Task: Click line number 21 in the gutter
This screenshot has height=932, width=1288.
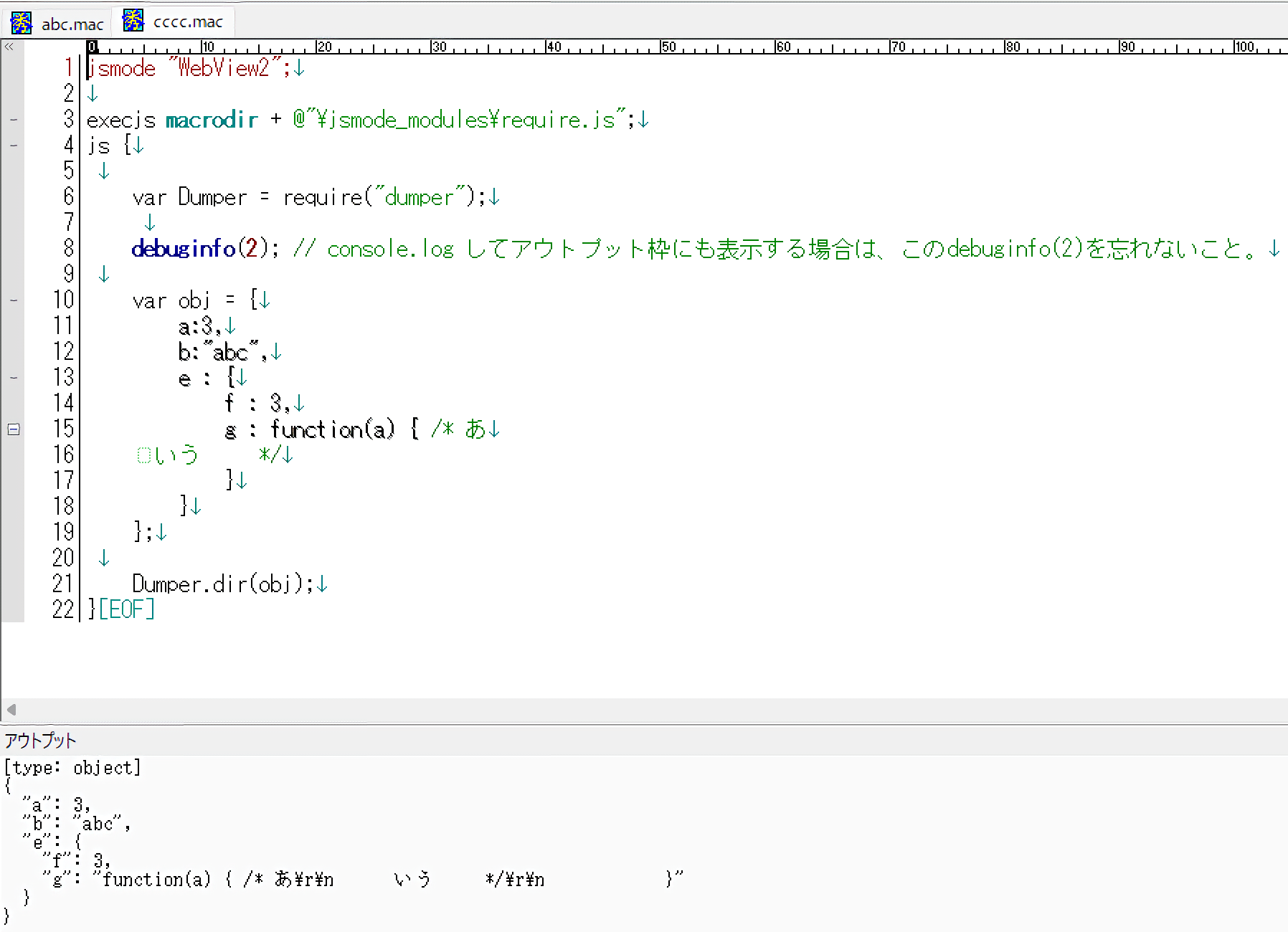Action: [62, 584]
